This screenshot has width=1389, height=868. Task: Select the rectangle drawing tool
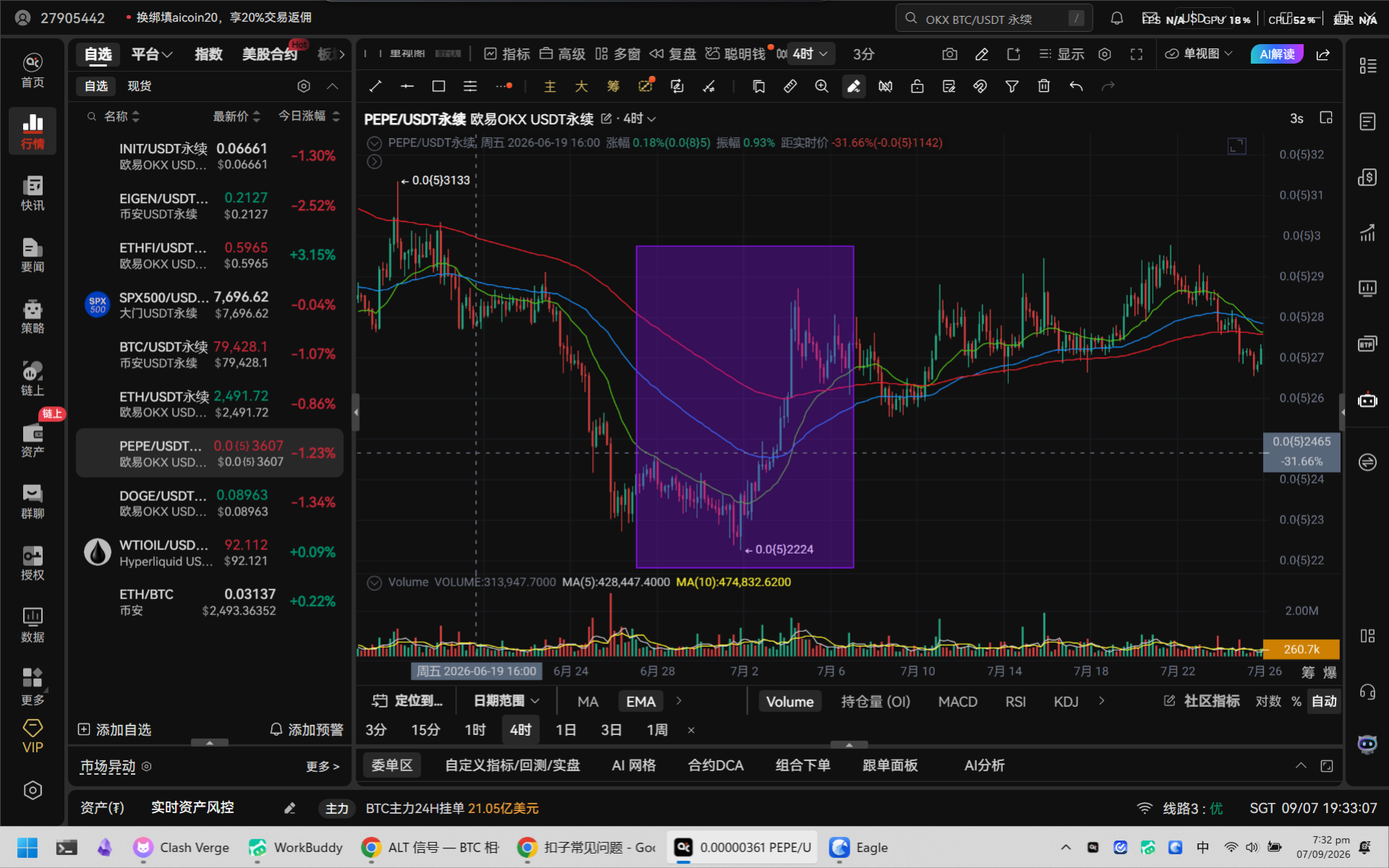438,87
